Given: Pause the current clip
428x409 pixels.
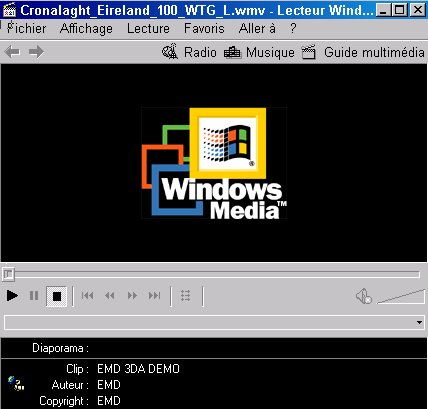Looking at the screenshot, I should [x=34, y=296].
